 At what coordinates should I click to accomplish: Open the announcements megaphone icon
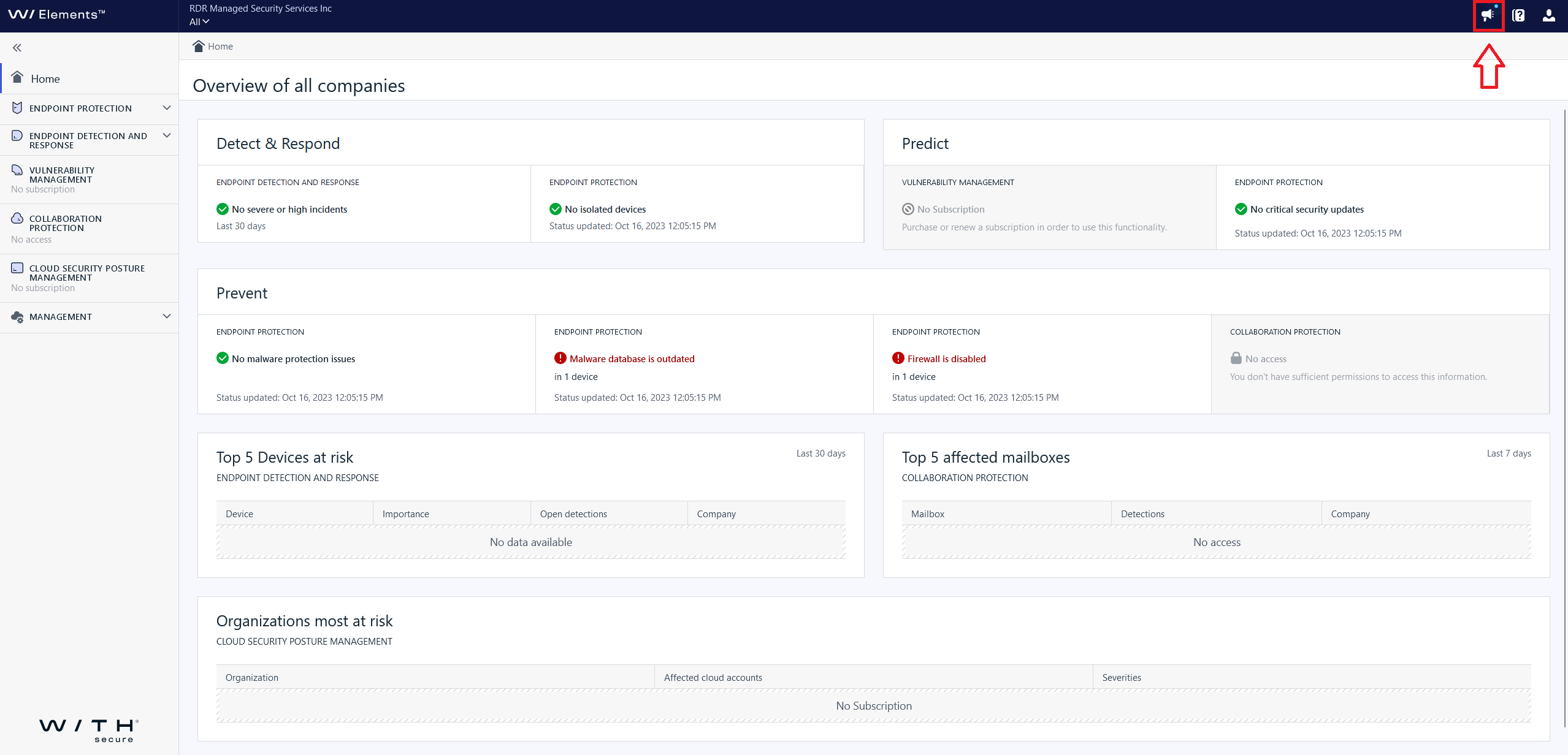[x=1488, y=15]
